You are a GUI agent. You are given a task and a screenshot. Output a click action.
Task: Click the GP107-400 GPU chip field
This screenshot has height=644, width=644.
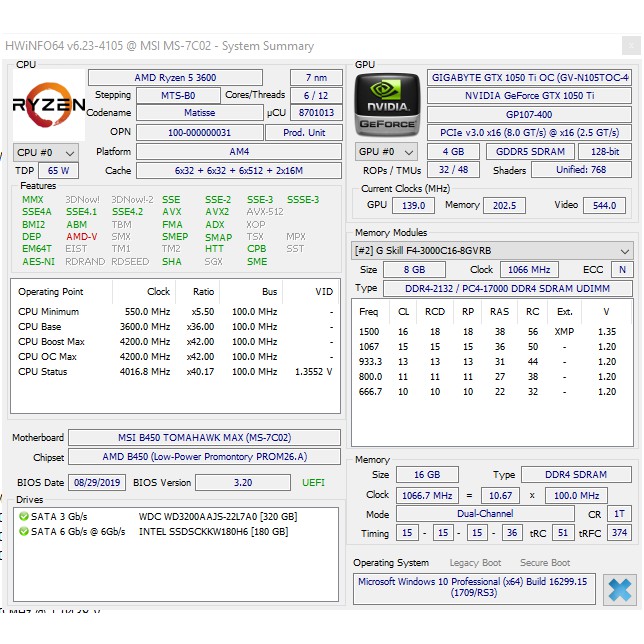click(529, 115)
